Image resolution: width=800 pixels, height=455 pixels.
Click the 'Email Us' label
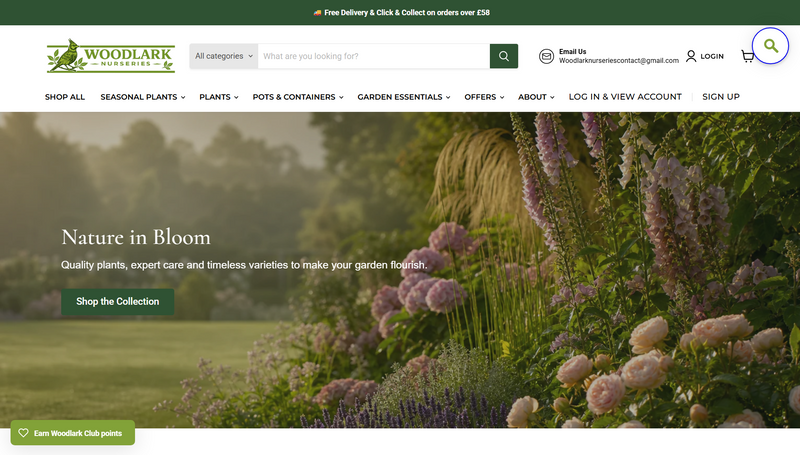(x=572, y=52)
